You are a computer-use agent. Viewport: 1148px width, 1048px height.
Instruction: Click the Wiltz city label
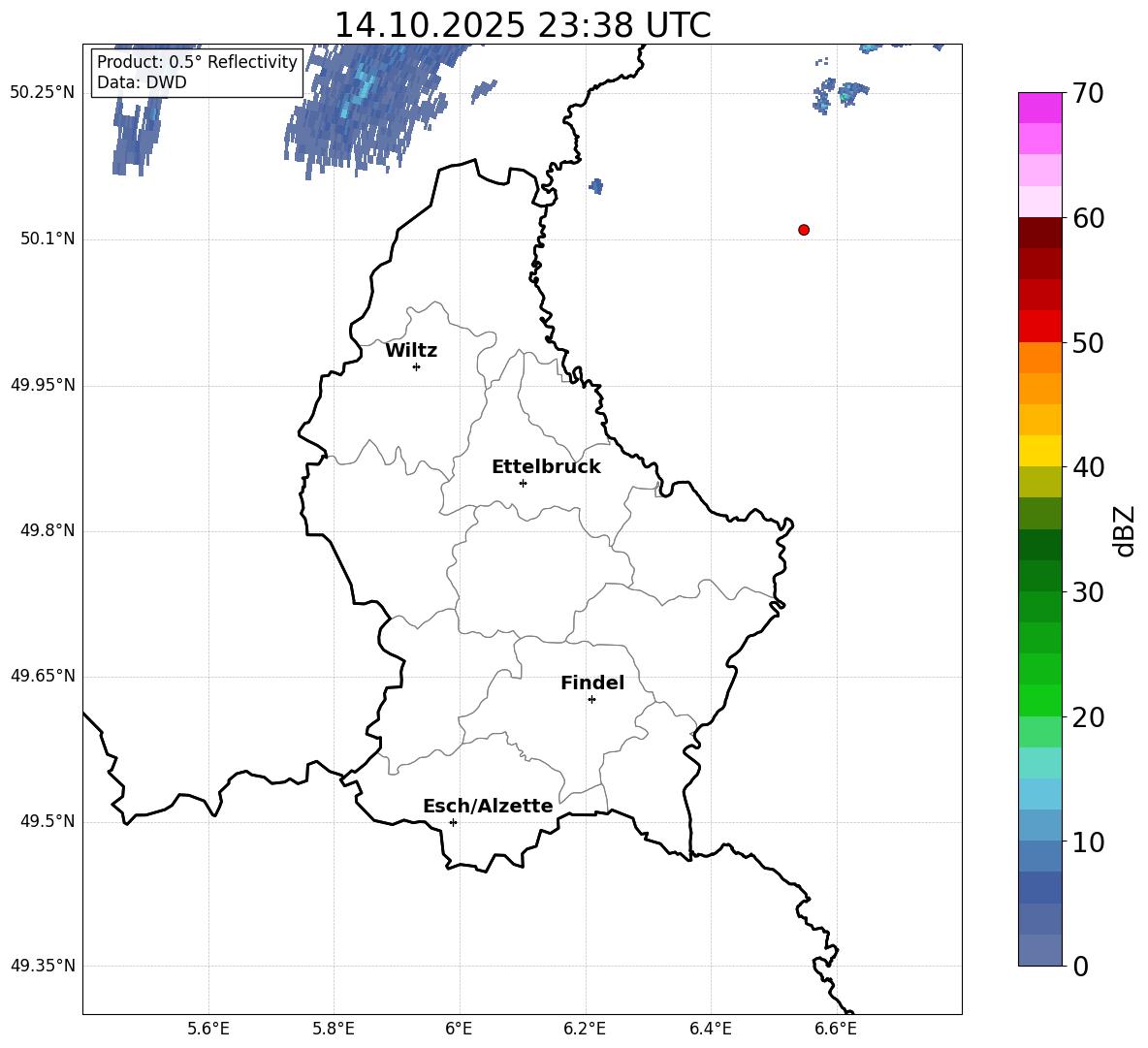pos(411,351)
